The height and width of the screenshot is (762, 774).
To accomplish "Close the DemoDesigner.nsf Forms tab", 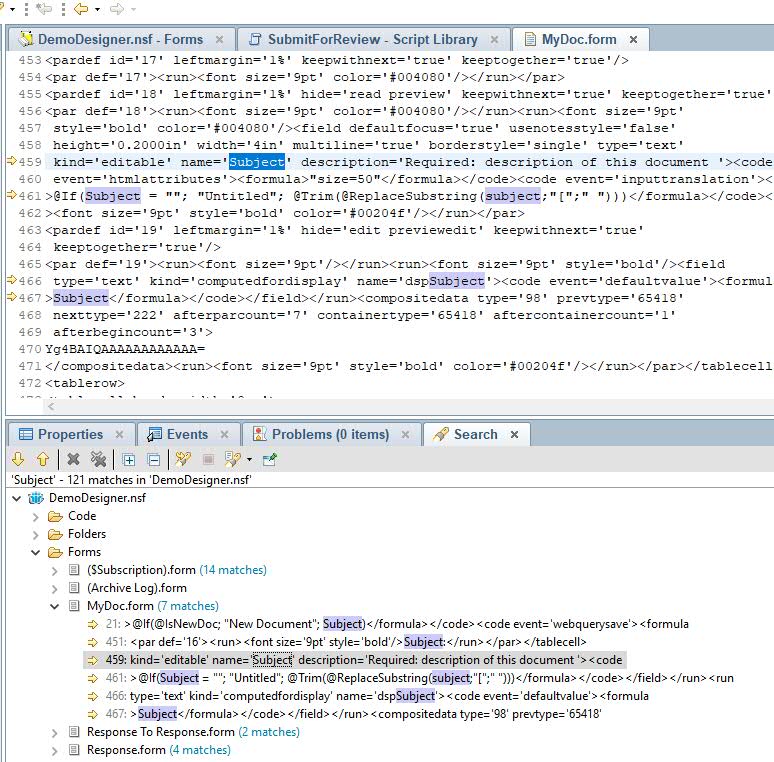I will click(220, 40).
